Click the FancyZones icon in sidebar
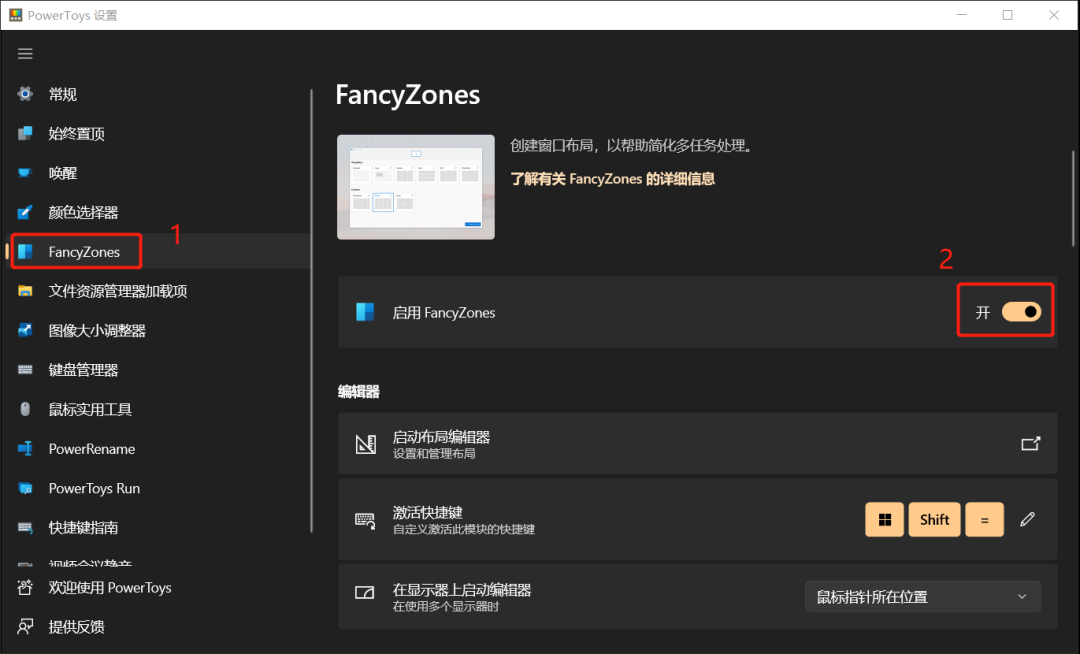Screen dimensions: 1080x654 click(25, 252)
